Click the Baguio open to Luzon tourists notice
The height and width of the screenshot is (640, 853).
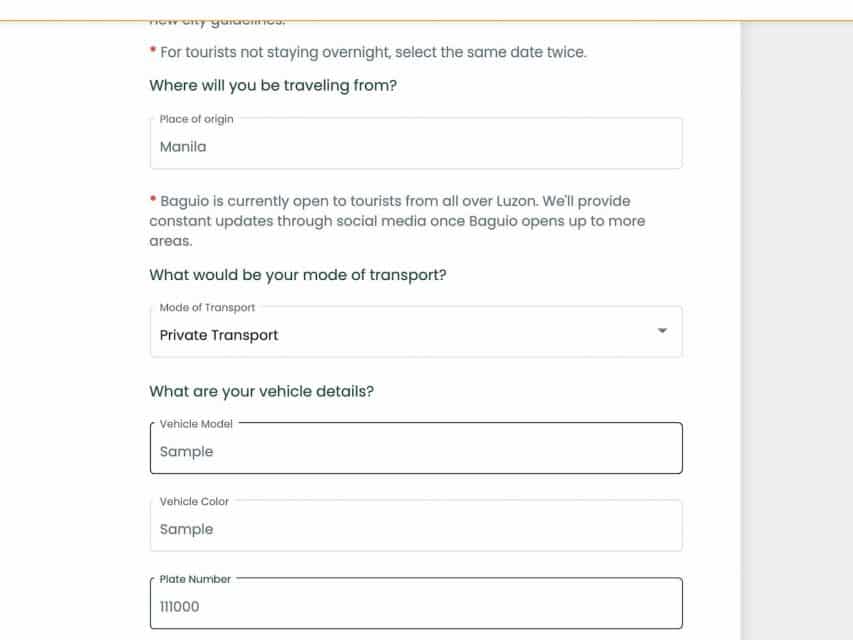click(x=397, y=221)
